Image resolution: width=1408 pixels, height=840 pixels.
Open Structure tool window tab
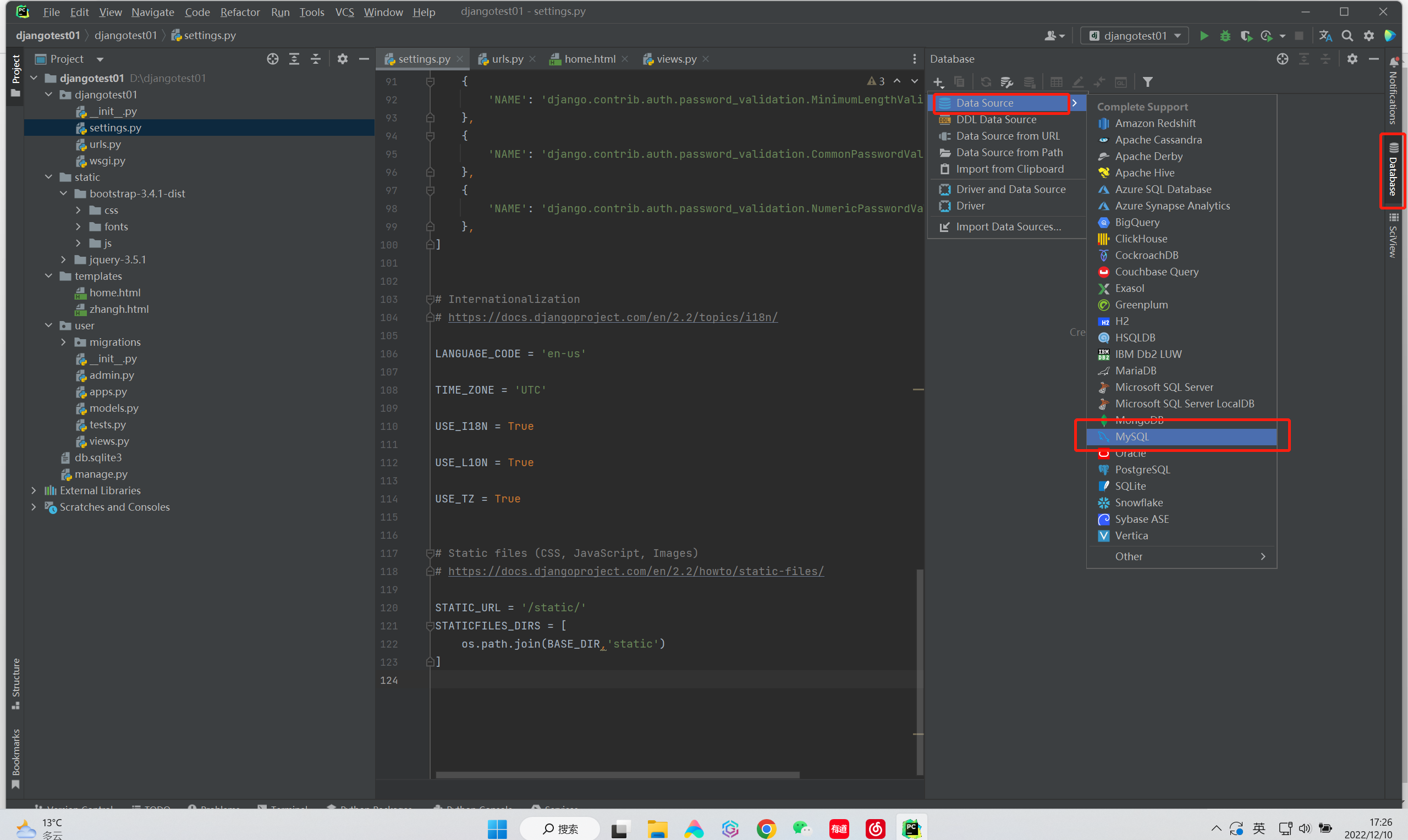(16, 683)
